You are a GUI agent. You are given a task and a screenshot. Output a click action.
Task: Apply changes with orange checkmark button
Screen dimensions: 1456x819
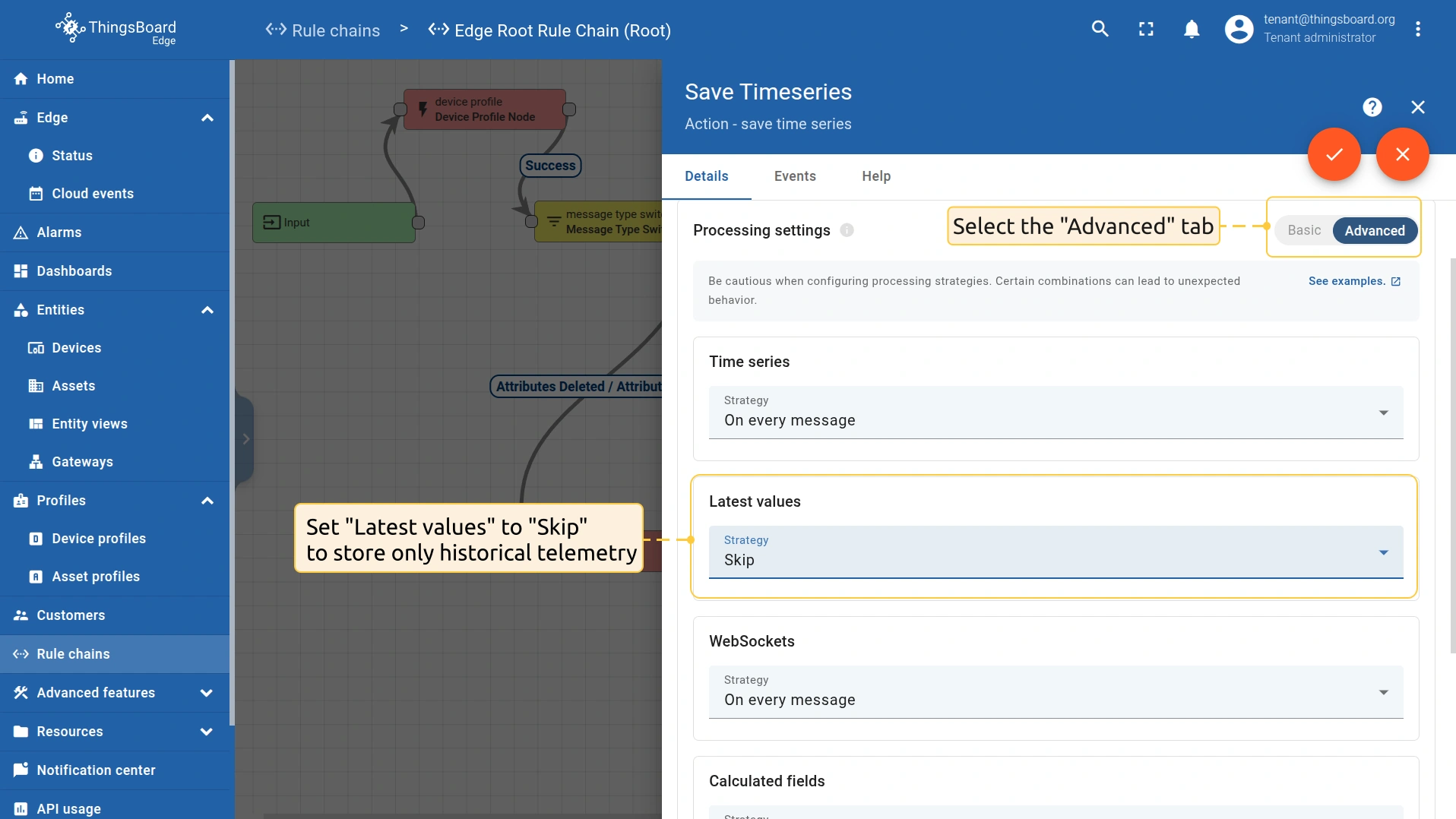pyautogui.click(x=1334, y=154)
